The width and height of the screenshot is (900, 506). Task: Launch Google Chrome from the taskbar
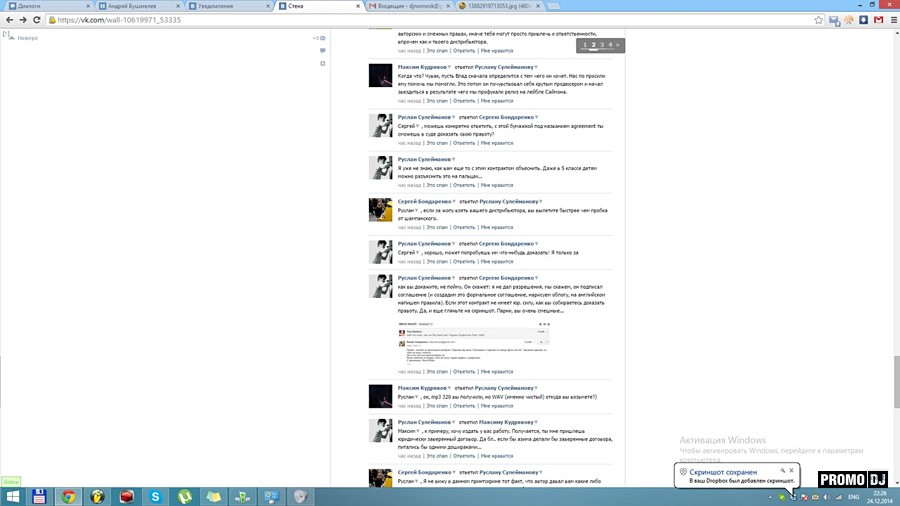click(x=68, y=496)
